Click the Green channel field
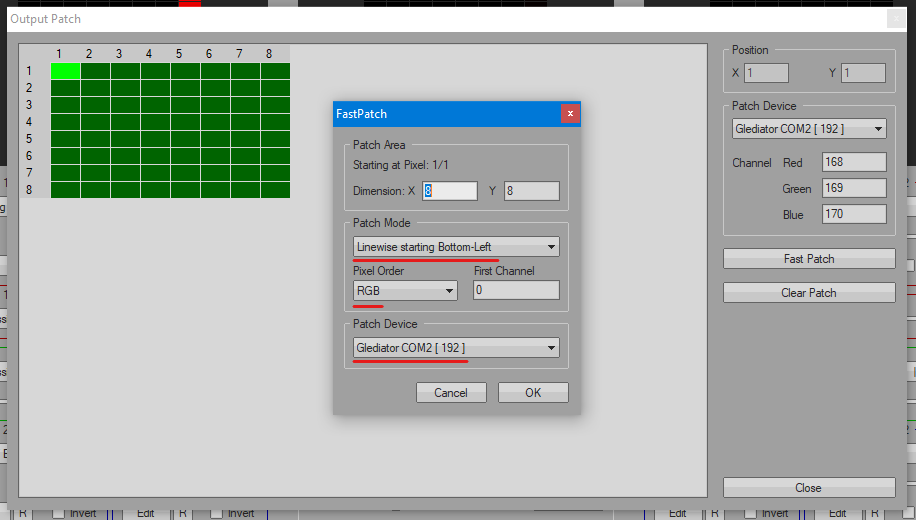916x520 pixels. 854,189
